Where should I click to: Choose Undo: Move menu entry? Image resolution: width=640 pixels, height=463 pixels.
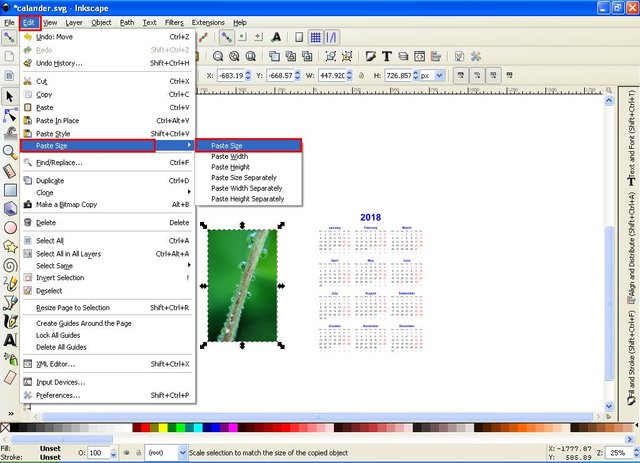[x=108, y=37]
